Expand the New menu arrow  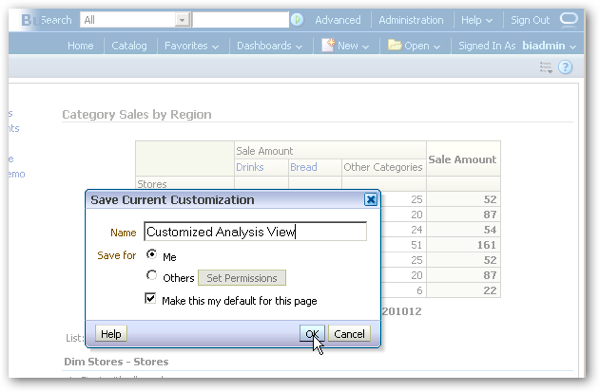tap(365, 47)
